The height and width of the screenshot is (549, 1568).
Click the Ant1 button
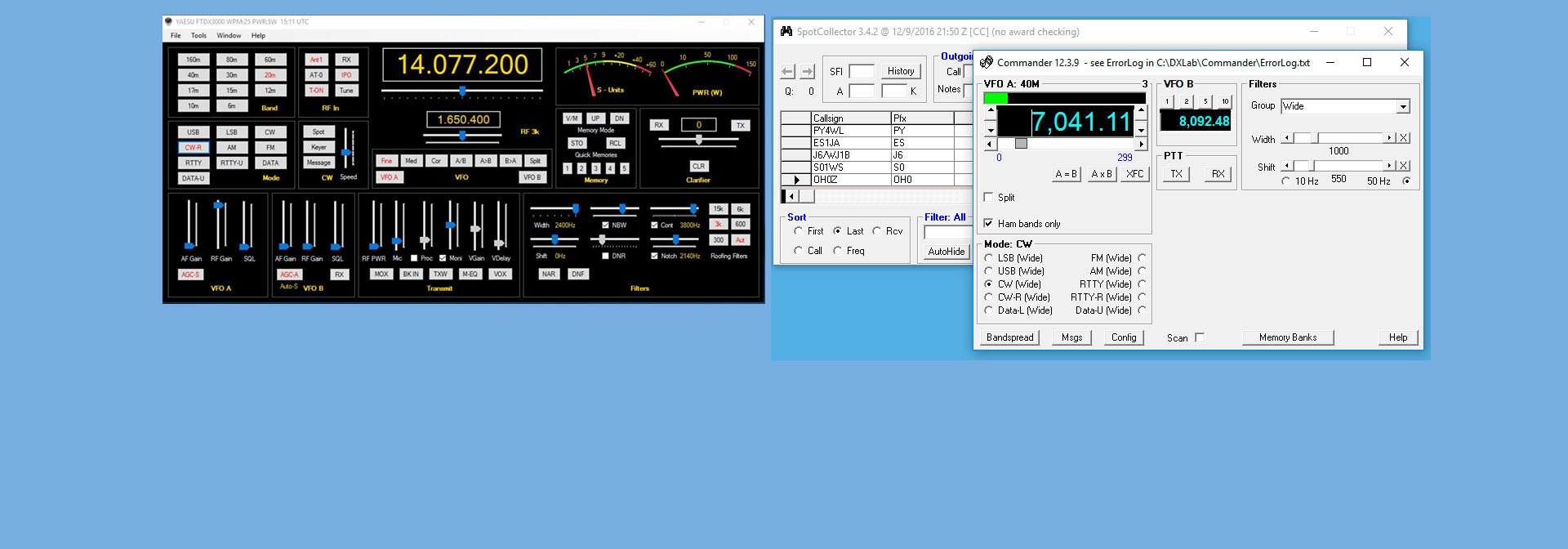point(316,60)
